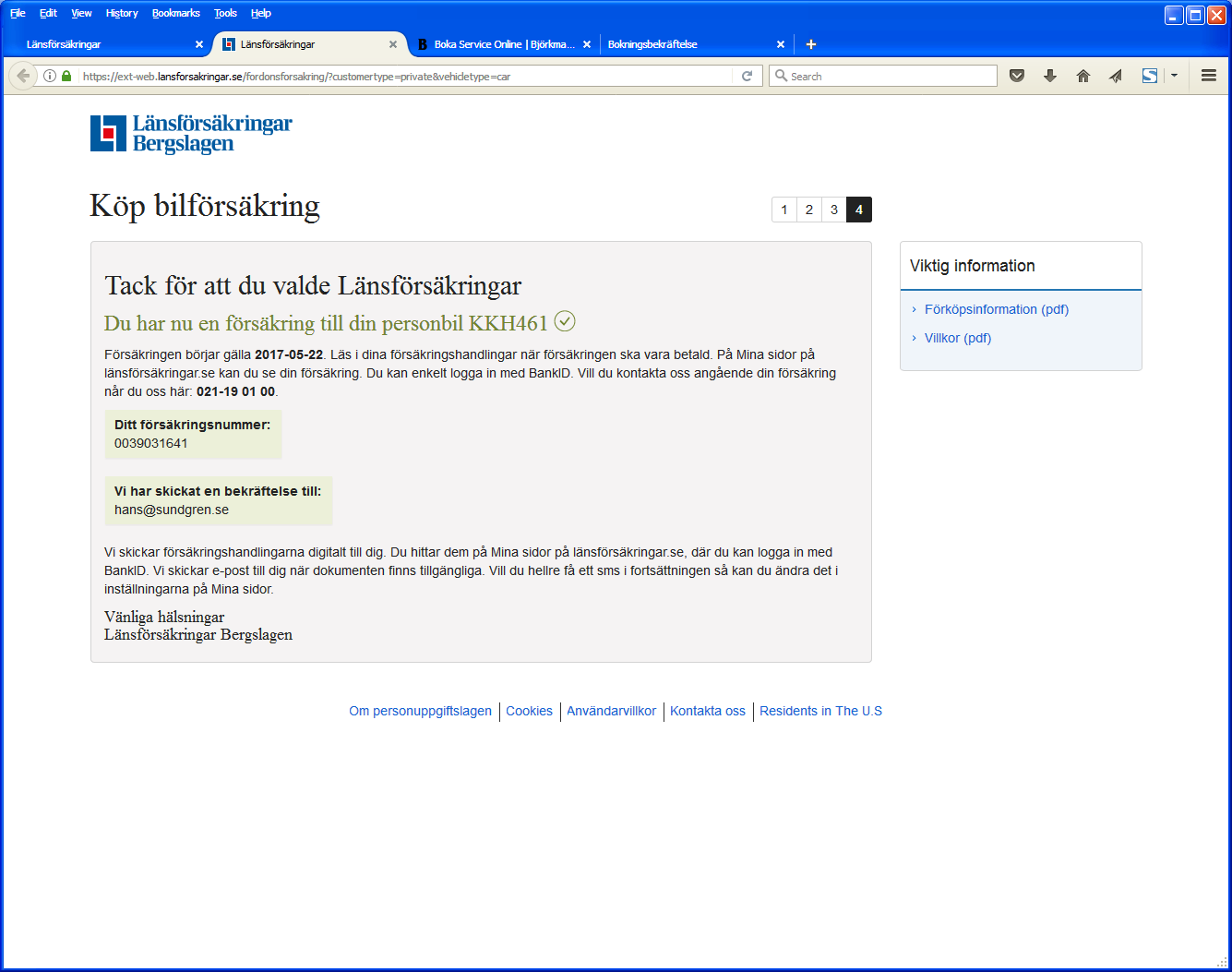Screen dimensions: 1232x972
Task: Open the hamburger menu button
Action: pyautogui.click(x=1209, y=76)
